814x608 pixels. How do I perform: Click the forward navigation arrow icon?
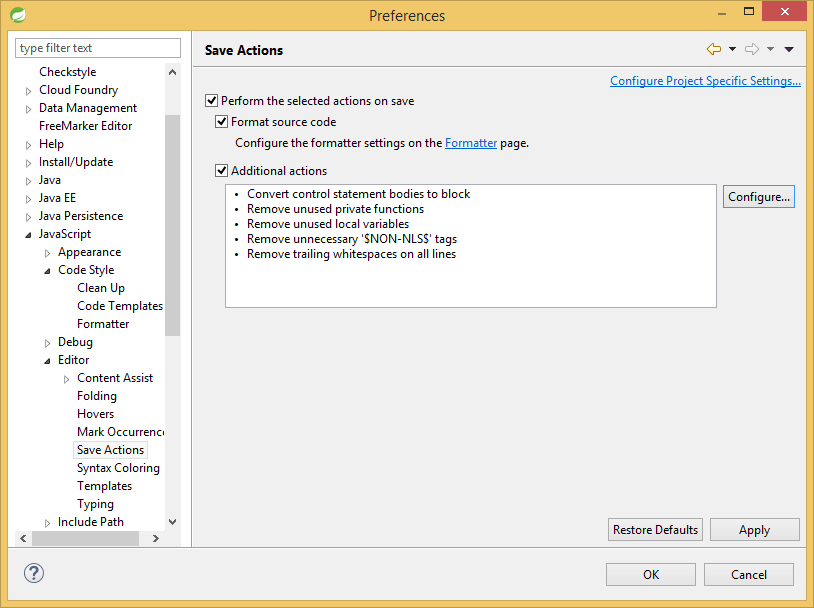(752, 49)
